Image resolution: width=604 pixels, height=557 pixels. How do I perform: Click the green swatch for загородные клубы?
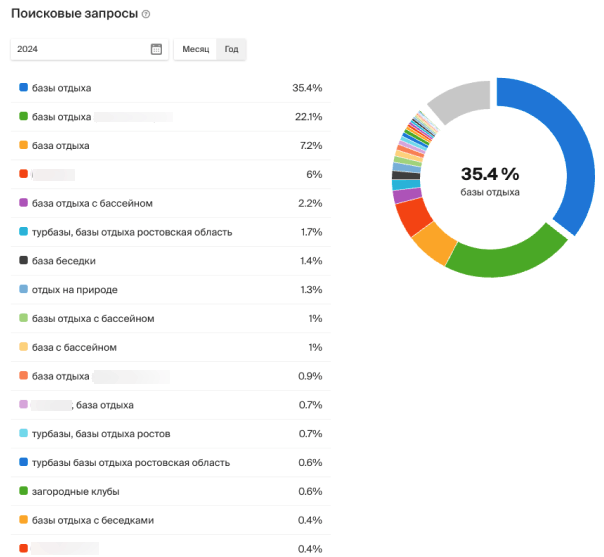click(23, 491)
